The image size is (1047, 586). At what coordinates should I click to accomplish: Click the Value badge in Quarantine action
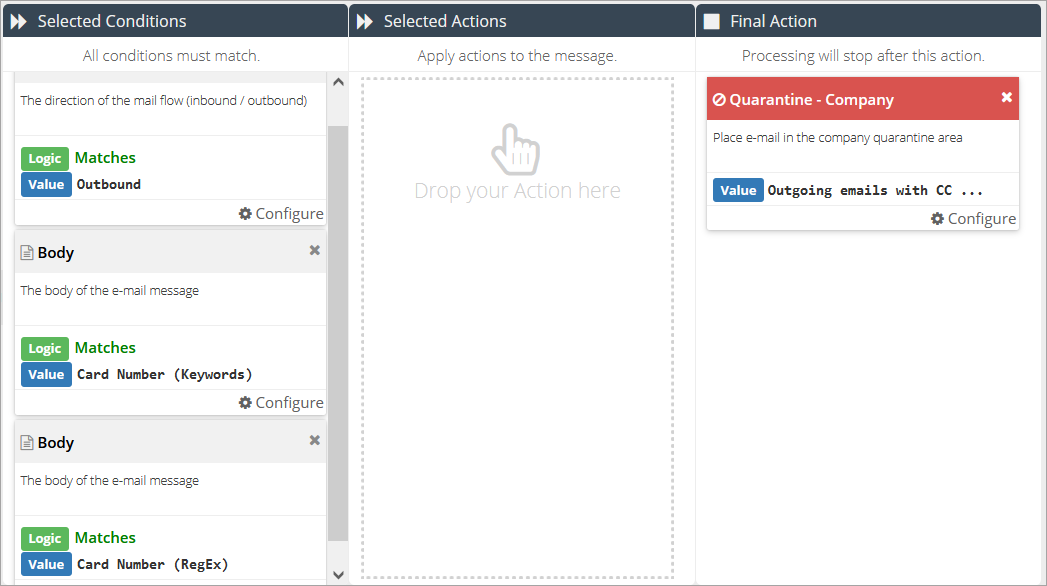738,190
